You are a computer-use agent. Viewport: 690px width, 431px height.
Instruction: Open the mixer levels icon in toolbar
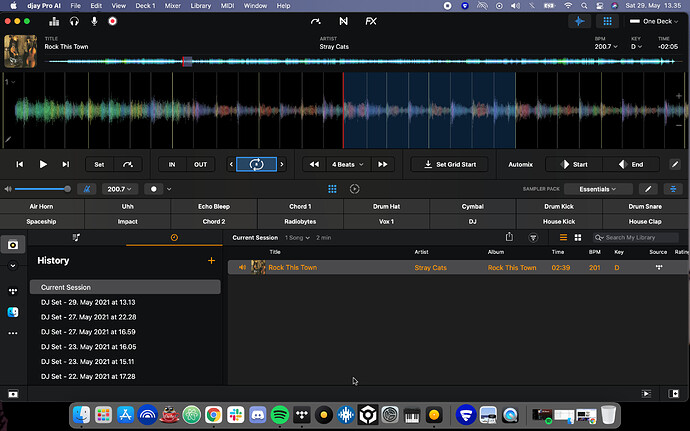(54, 21)
